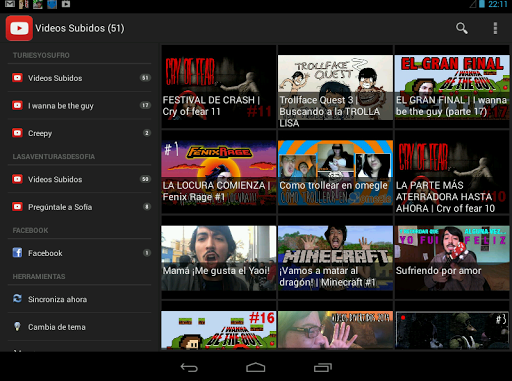Screen dimensions: 512x381
Task: Tap the search magnifier icon
Action: point(462,28)
